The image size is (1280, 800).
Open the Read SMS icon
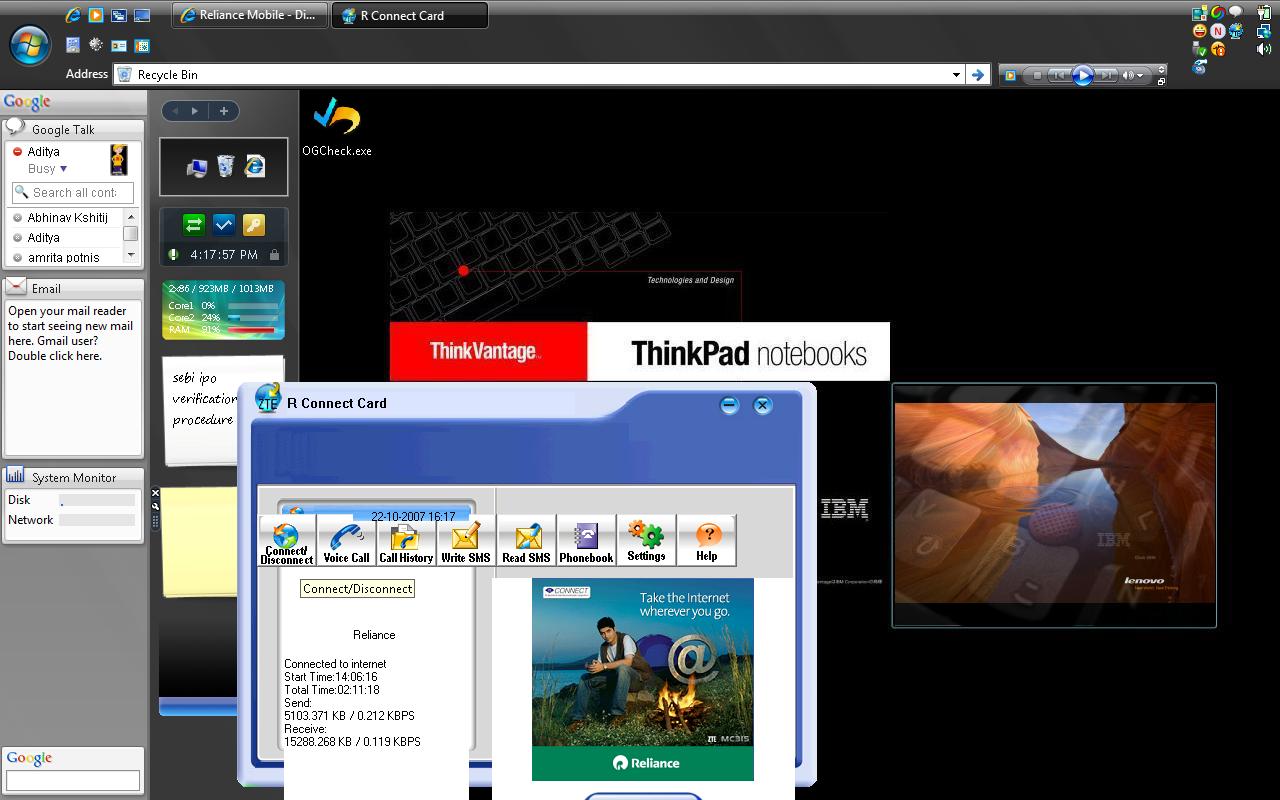pyautogui.click(x=526, y=541)
